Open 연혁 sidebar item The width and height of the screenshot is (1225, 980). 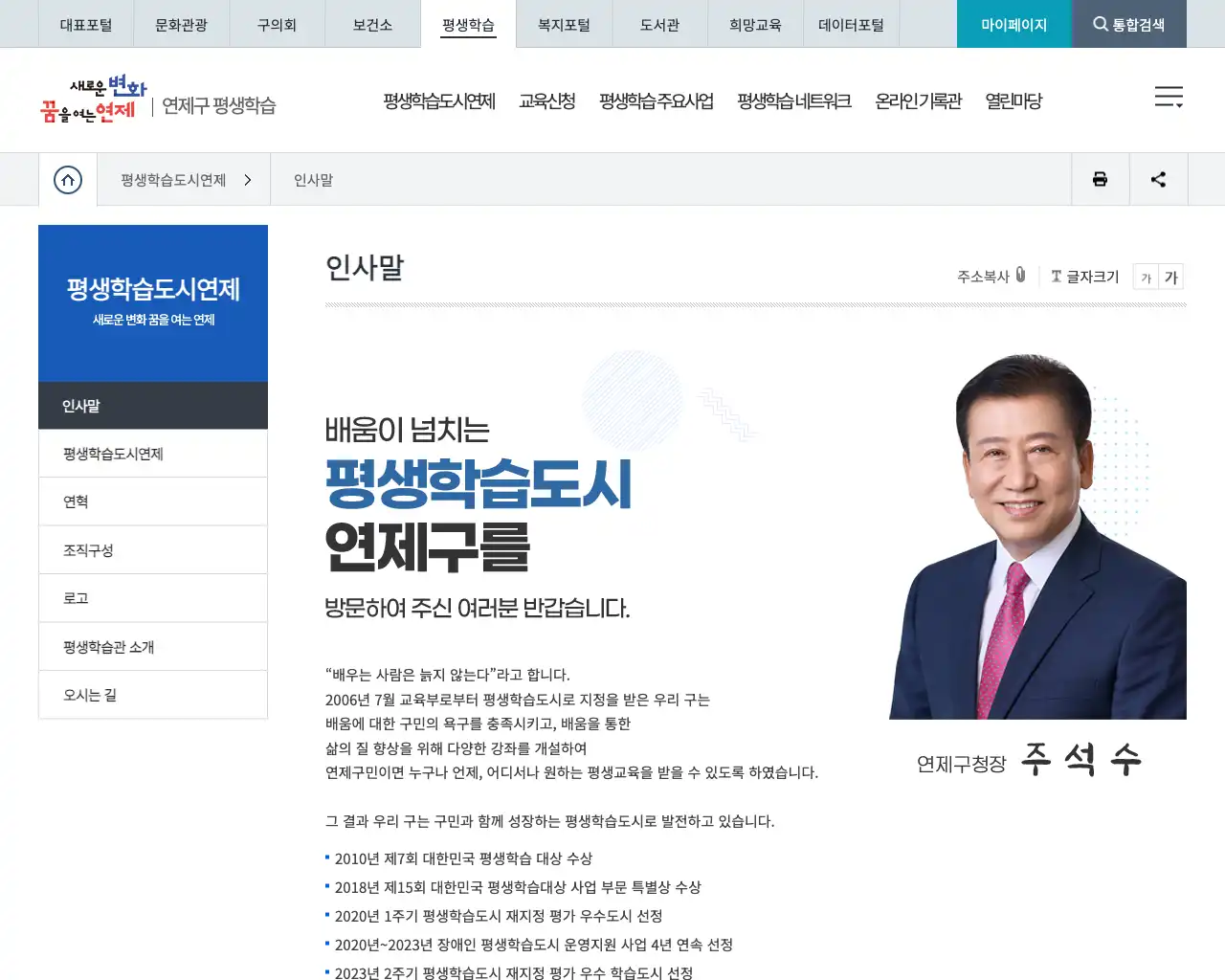coord(153,501)
